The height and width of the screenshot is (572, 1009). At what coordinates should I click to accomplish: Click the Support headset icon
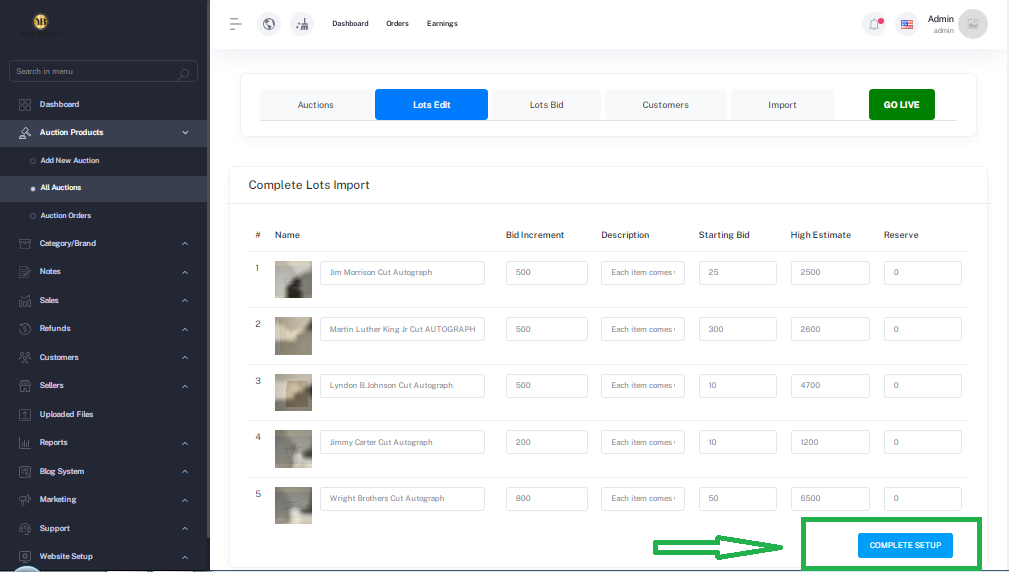[25, 529]
